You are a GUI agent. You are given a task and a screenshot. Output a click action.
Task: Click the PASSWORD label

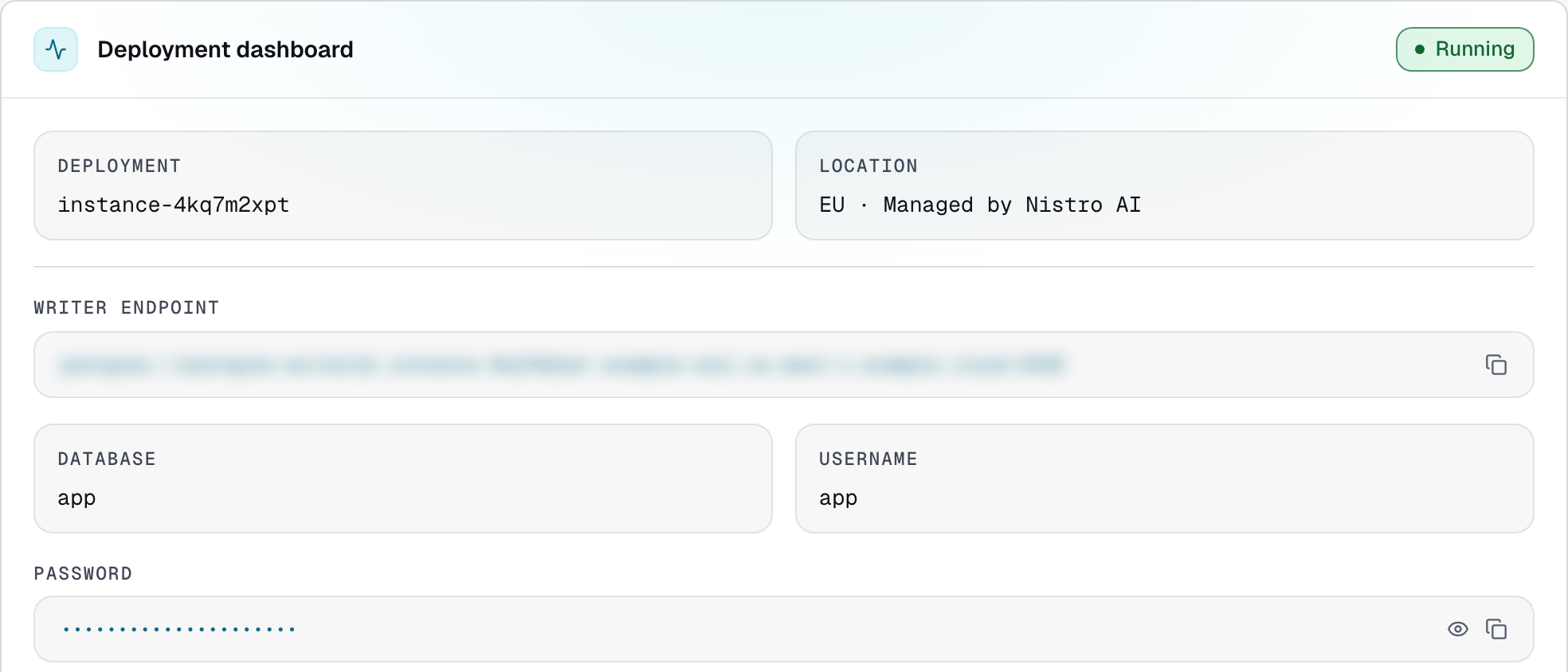pyautogui.click(x=83, y=573)
